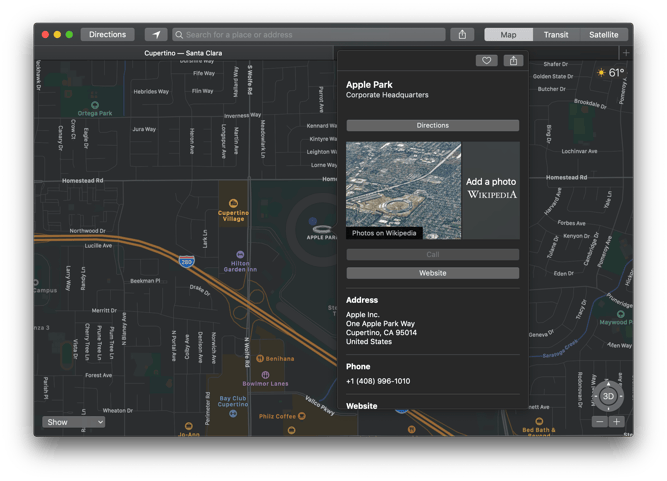Select the Apple Park map pin
The height and width of the screenshot is (481, 667).
(x=322, y=229)
